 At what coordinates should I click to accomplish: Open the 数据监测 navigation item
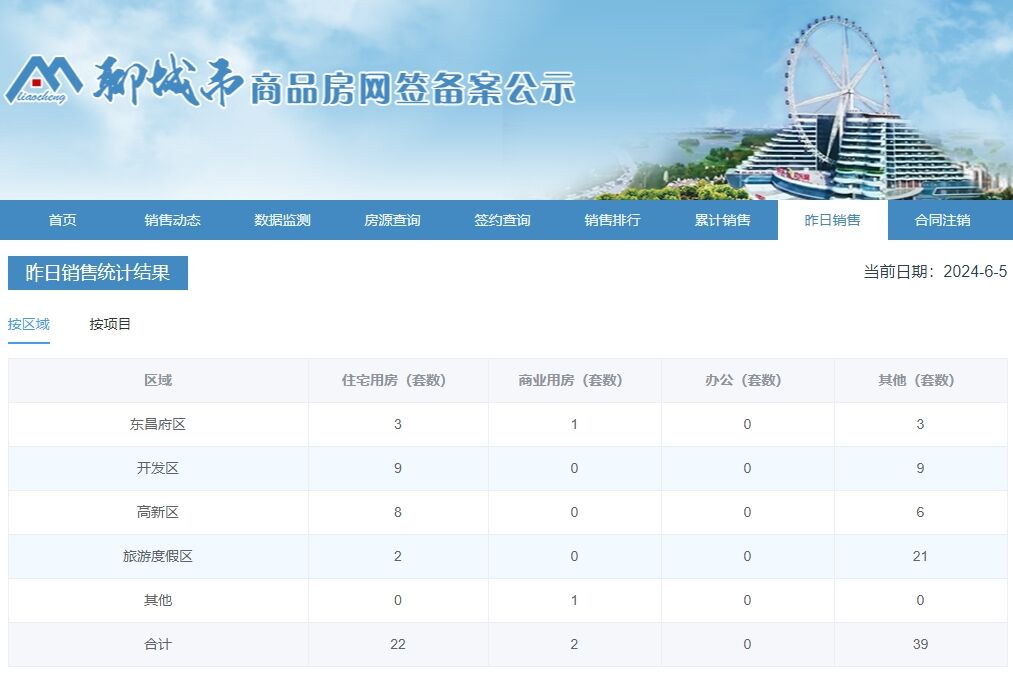click(x=282, y=220)
